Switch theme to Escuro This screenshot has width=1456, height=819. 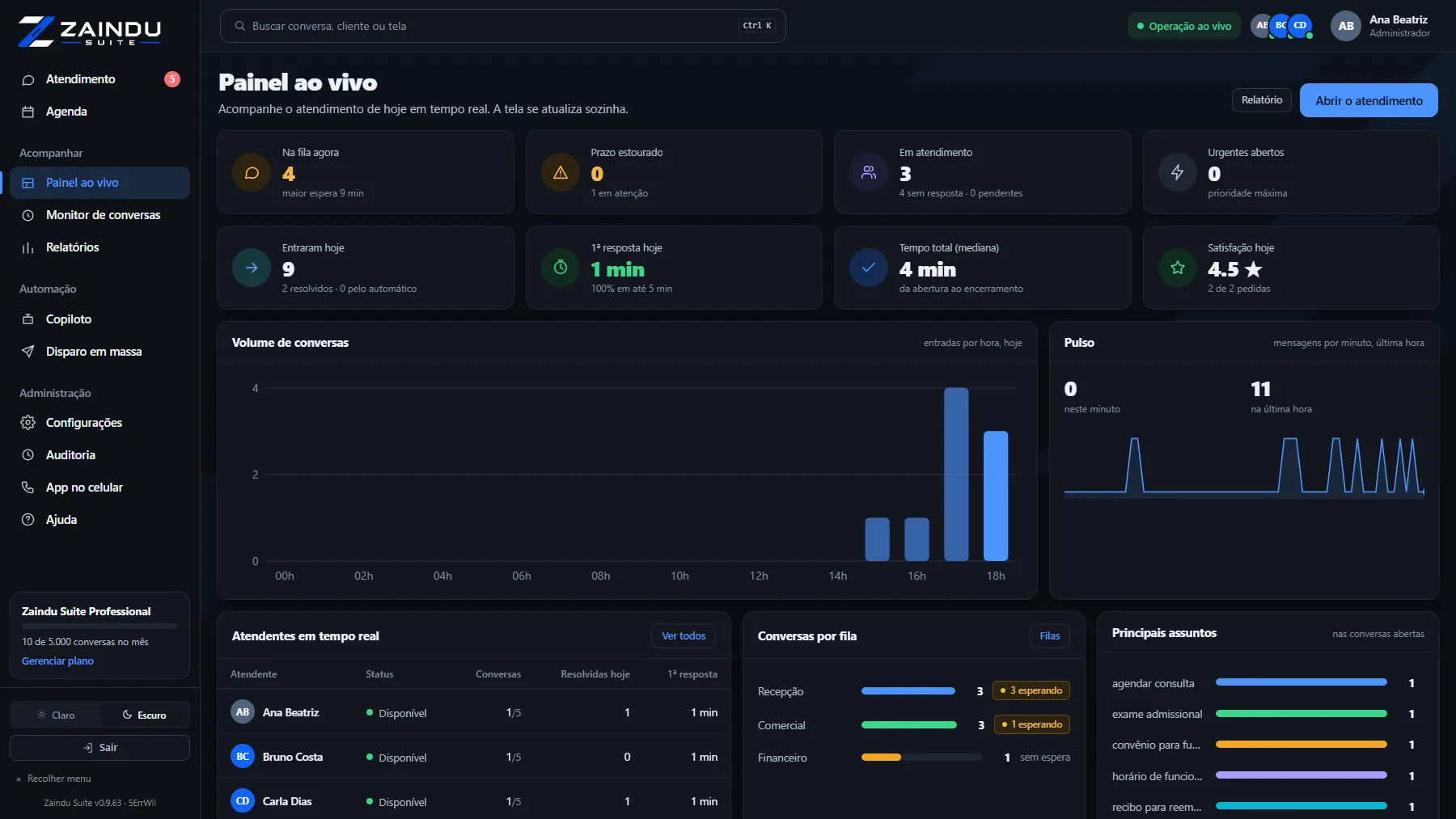coord(144,715)
